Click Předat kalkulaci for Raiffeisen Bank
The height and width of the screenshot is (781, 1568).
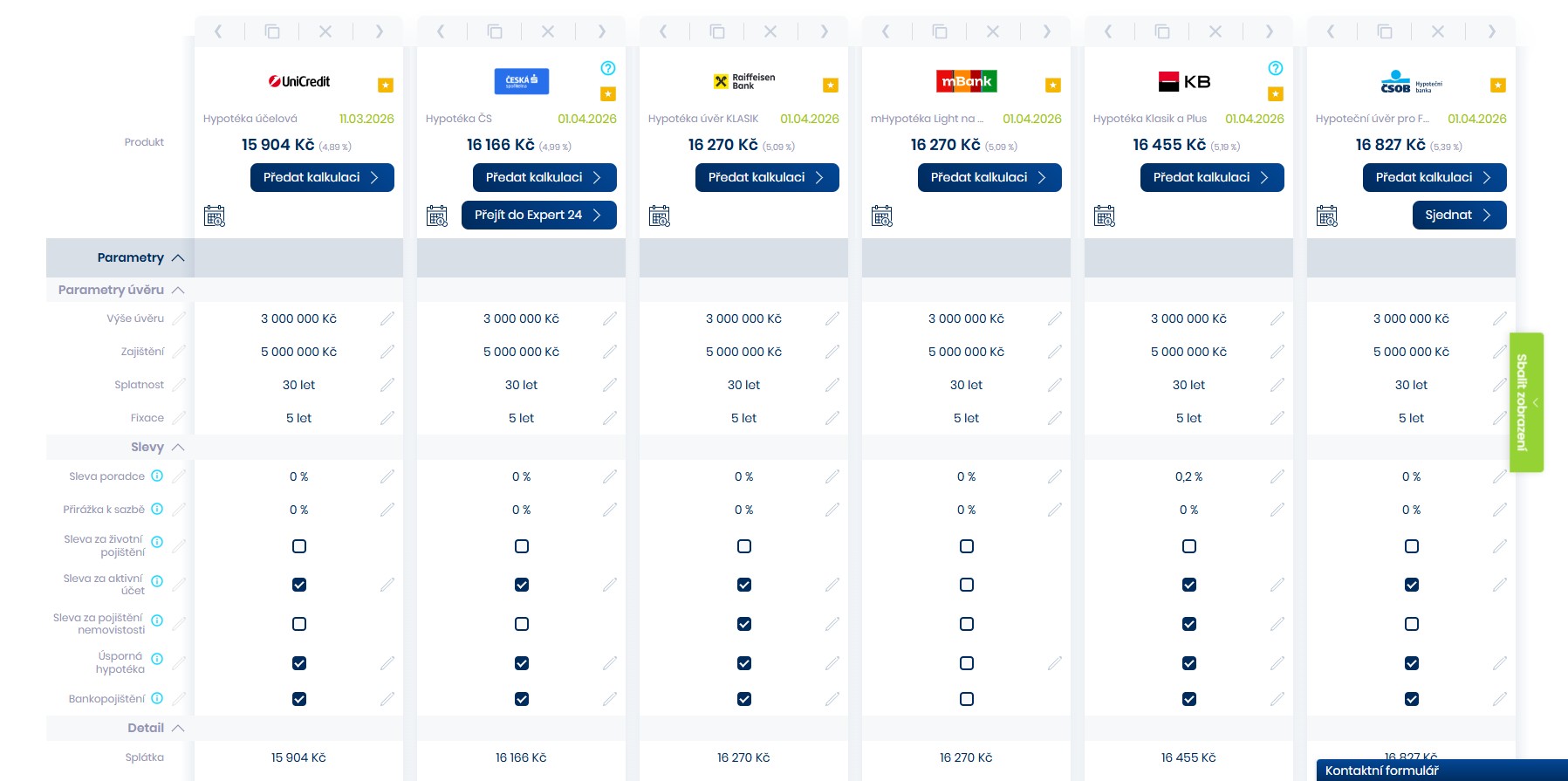[x=766, y=178]
